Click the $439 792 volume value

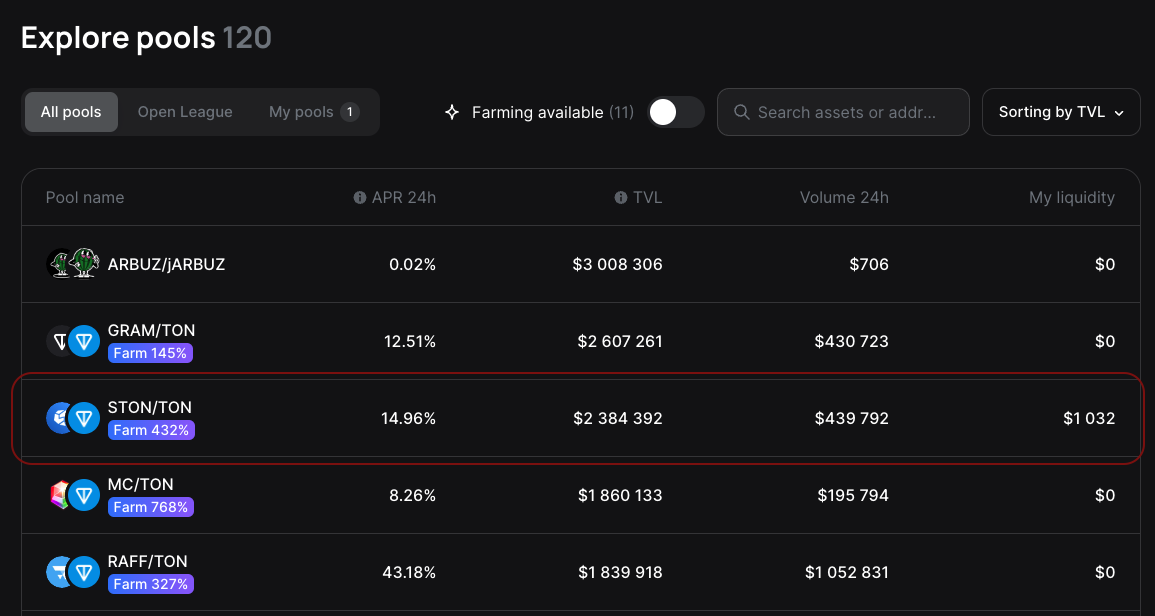point(852,419)
